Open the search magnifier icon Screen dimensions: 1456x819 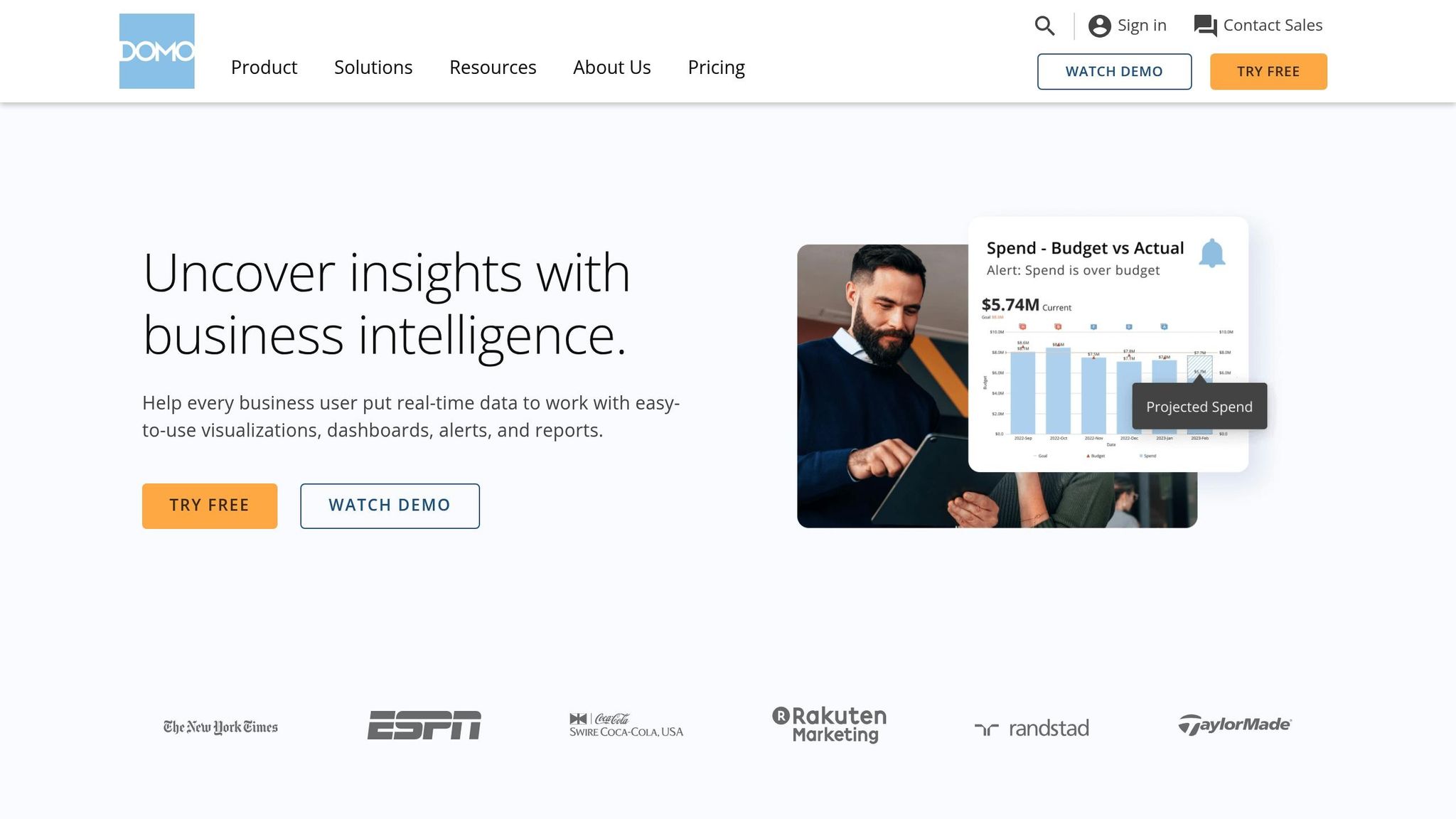(1044, 26)
